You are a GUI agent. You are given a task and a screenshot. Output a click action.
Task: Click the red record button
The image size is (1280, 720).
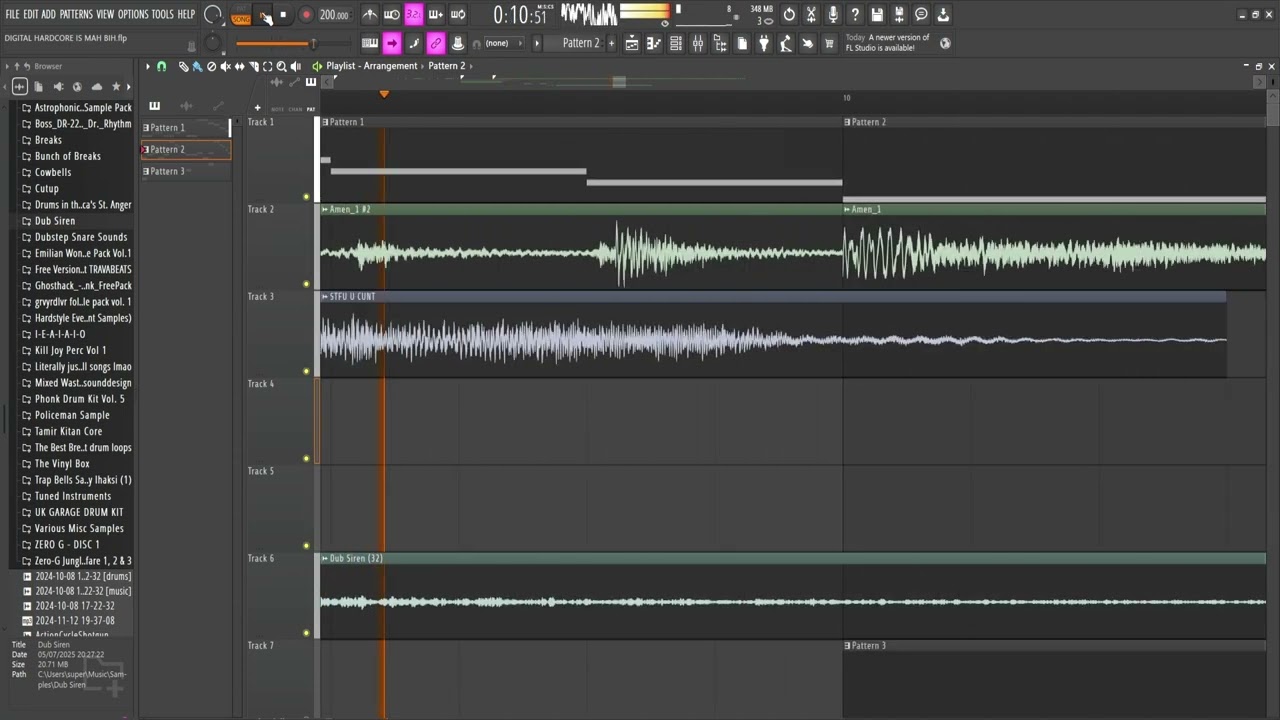coord(306,15)
